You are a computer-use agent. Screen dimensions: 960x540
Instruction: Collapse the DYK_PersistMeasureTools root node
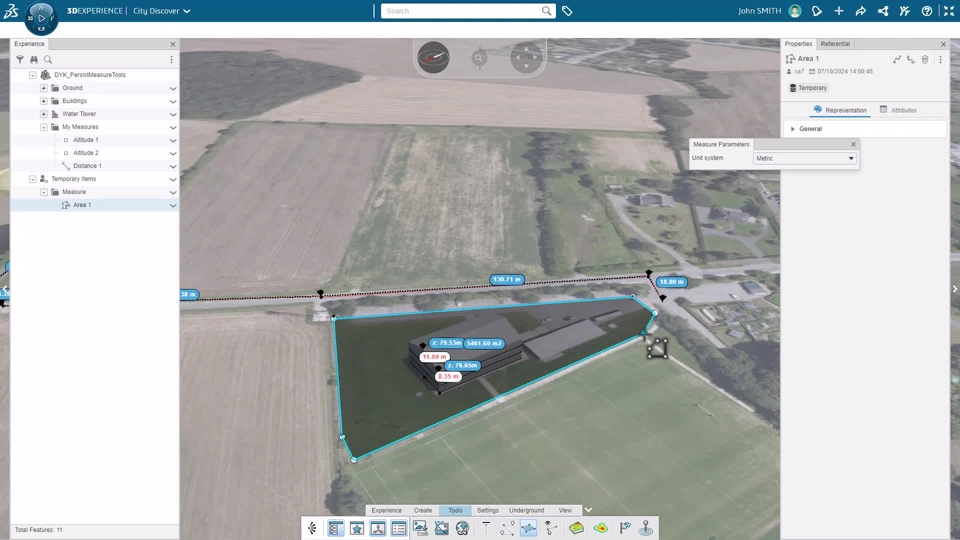pos(32,75)
